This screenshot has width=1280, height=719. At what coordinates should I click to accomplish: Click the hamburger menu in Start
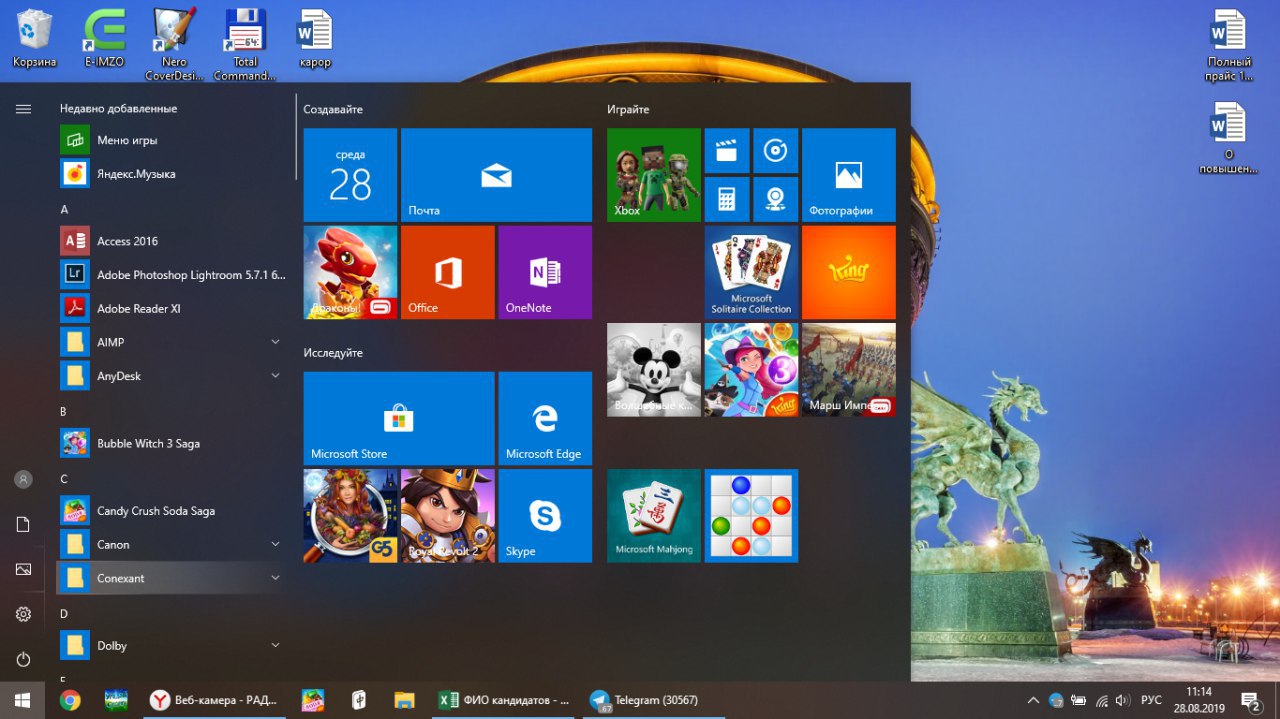[x=23, y=109]
